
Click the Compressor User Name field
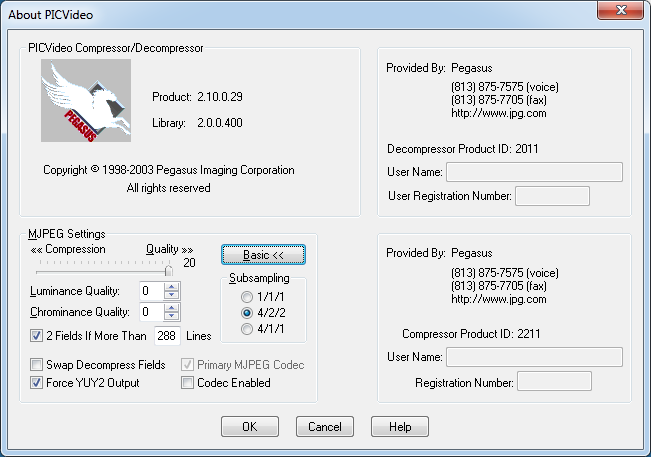[x=534, y=357]
